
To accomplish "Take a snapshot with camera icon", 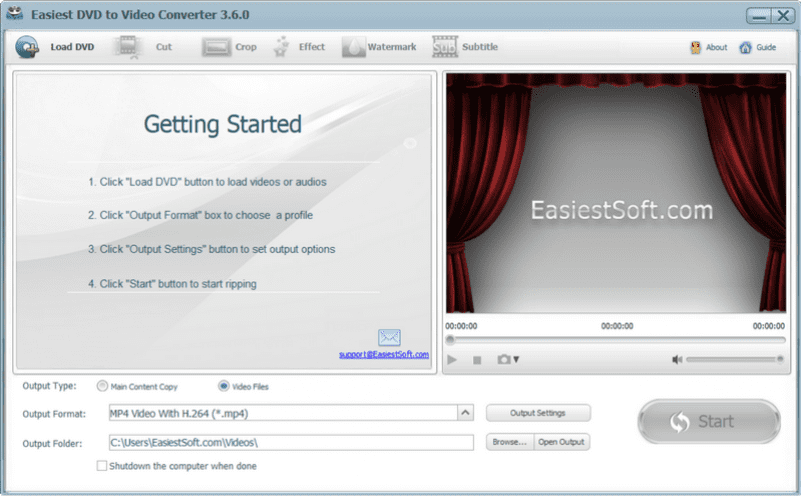I will coord(504,360).
